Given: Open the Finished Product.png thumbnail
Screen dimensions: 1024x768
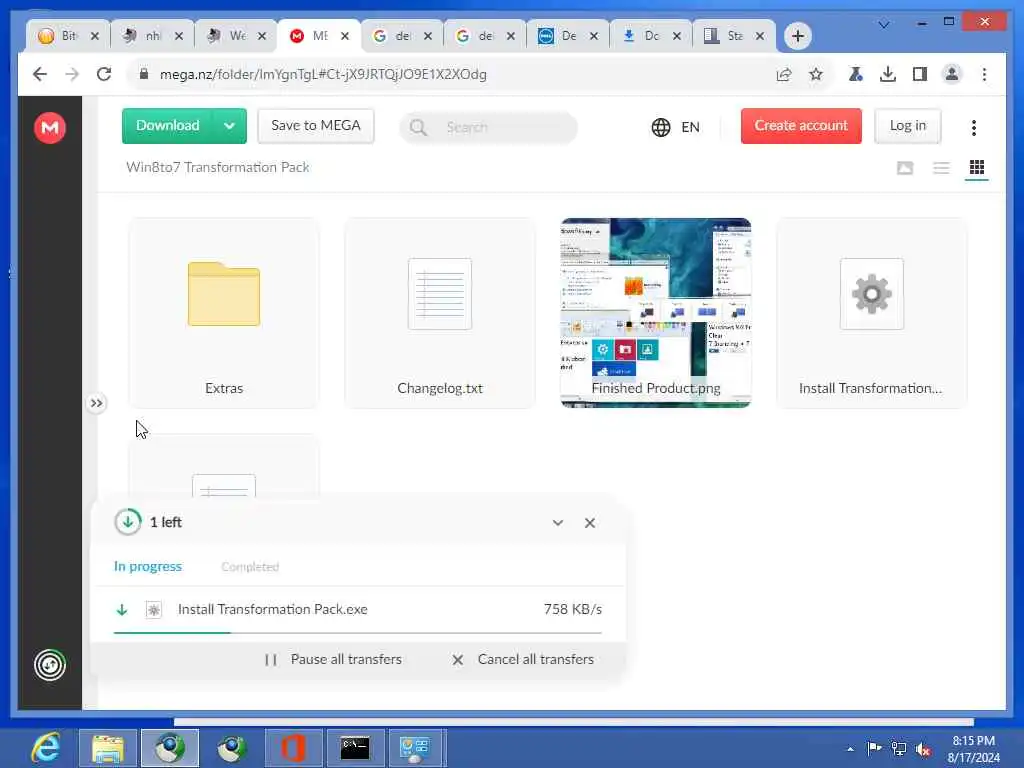Looking at the screenshot, I should click(656, 313).
